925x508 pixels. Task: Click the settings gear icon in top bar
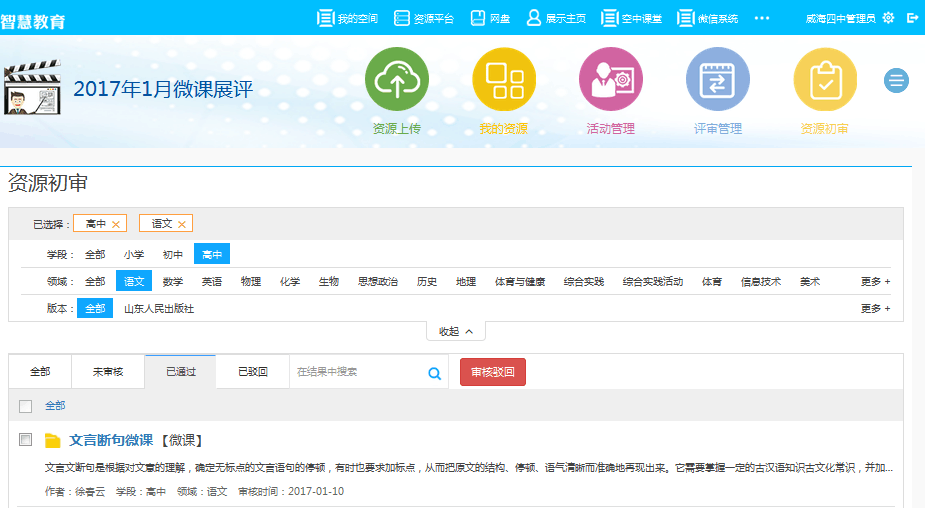(888, 18)
